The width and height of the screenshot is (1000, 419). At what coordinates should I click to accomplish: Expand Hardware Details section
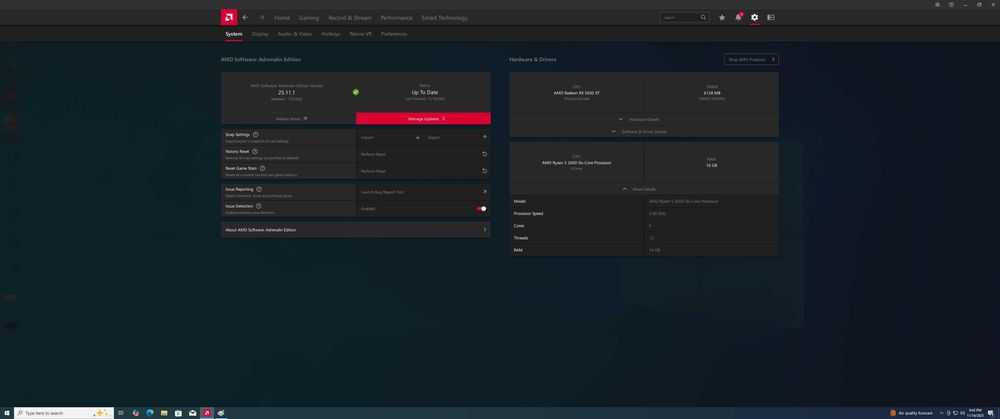[x=639, y=119]
